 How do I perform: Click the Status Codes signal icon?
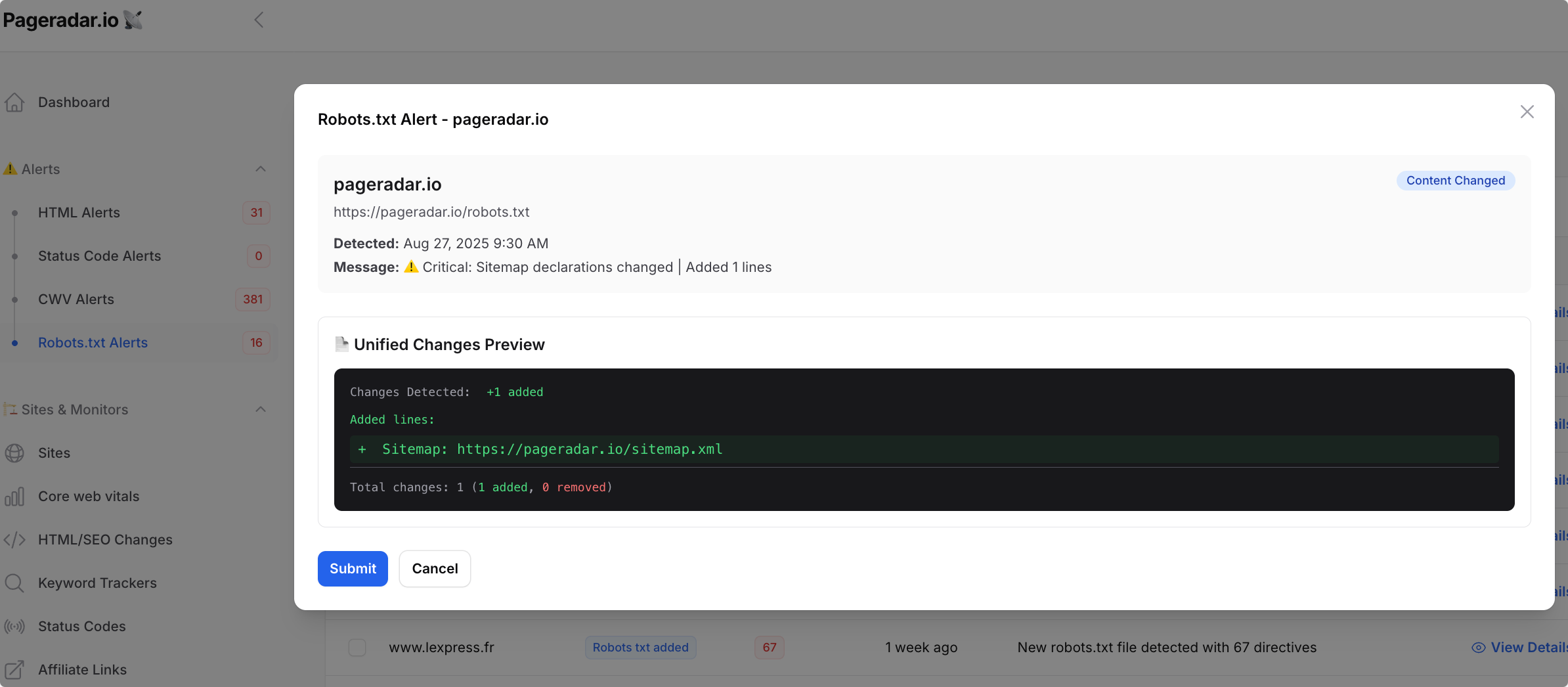14,627
